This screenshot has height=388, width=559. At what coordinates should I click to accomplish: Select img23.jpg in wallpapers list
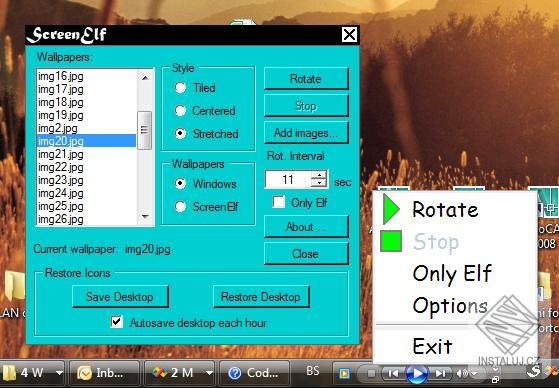[86, 180]
